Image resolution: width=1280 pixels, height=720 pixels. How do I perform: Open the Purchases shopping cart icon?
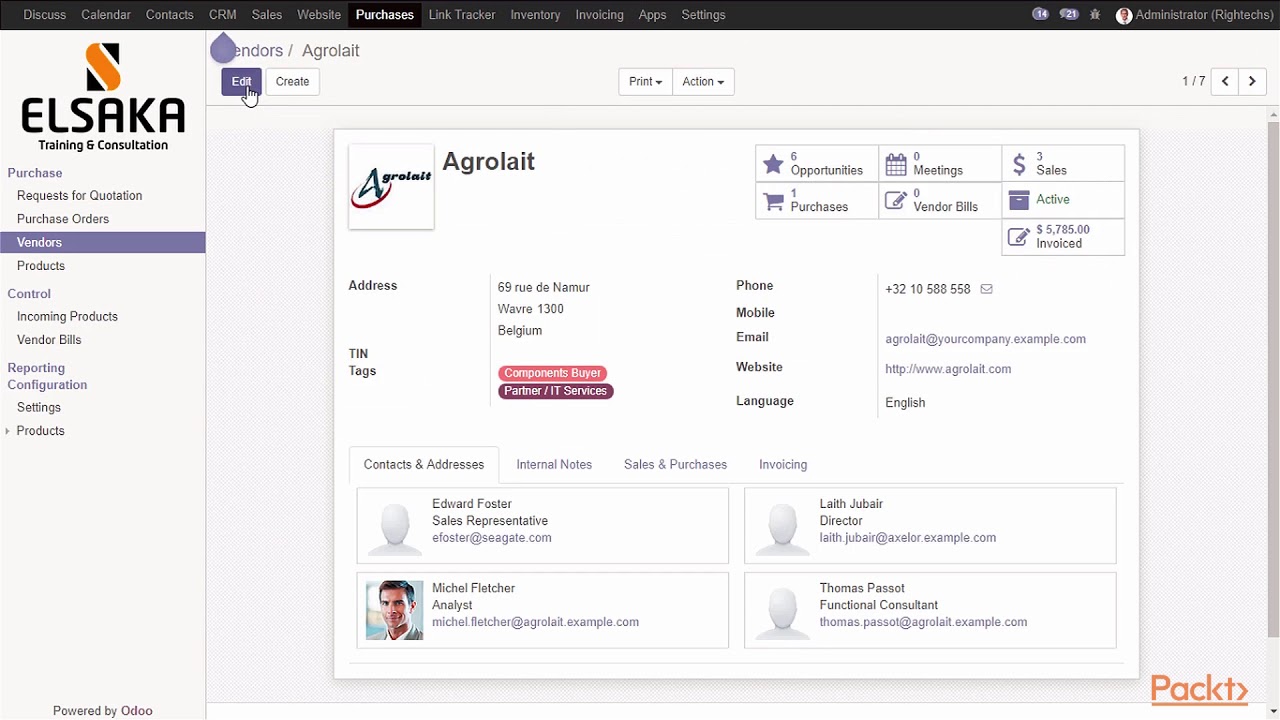tap(774, 201)
